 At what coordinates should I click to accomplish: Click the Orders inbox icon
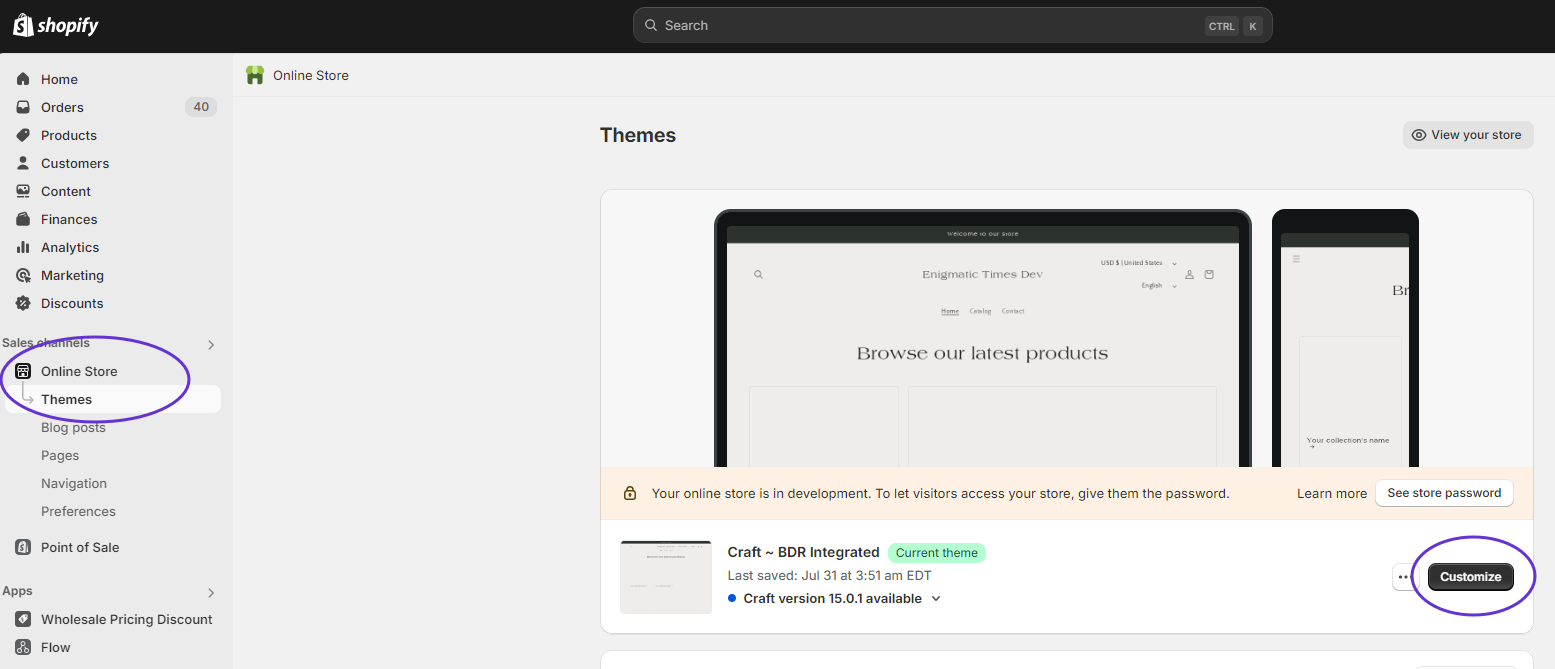(23, 107)
